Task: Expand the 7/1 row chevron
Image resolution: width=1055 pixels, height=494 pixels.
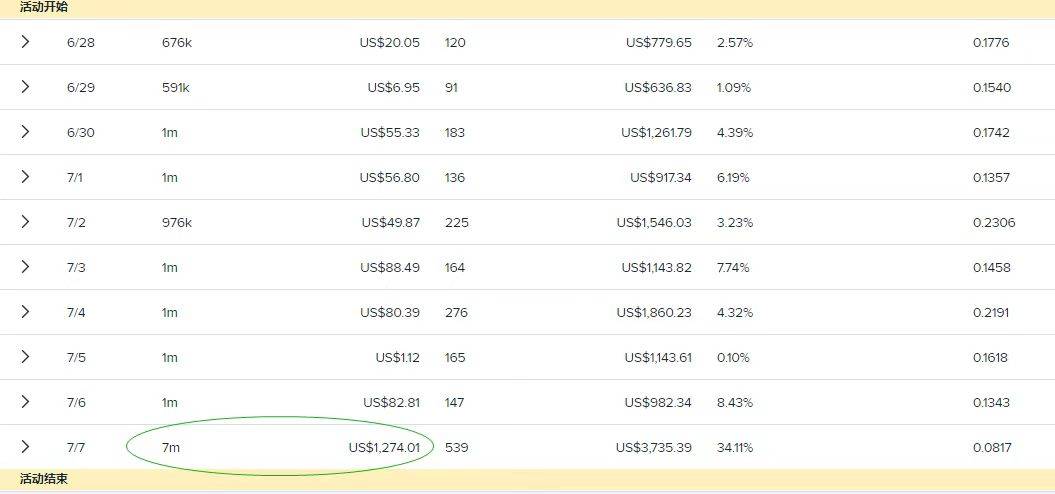Action: click(26, 177)
